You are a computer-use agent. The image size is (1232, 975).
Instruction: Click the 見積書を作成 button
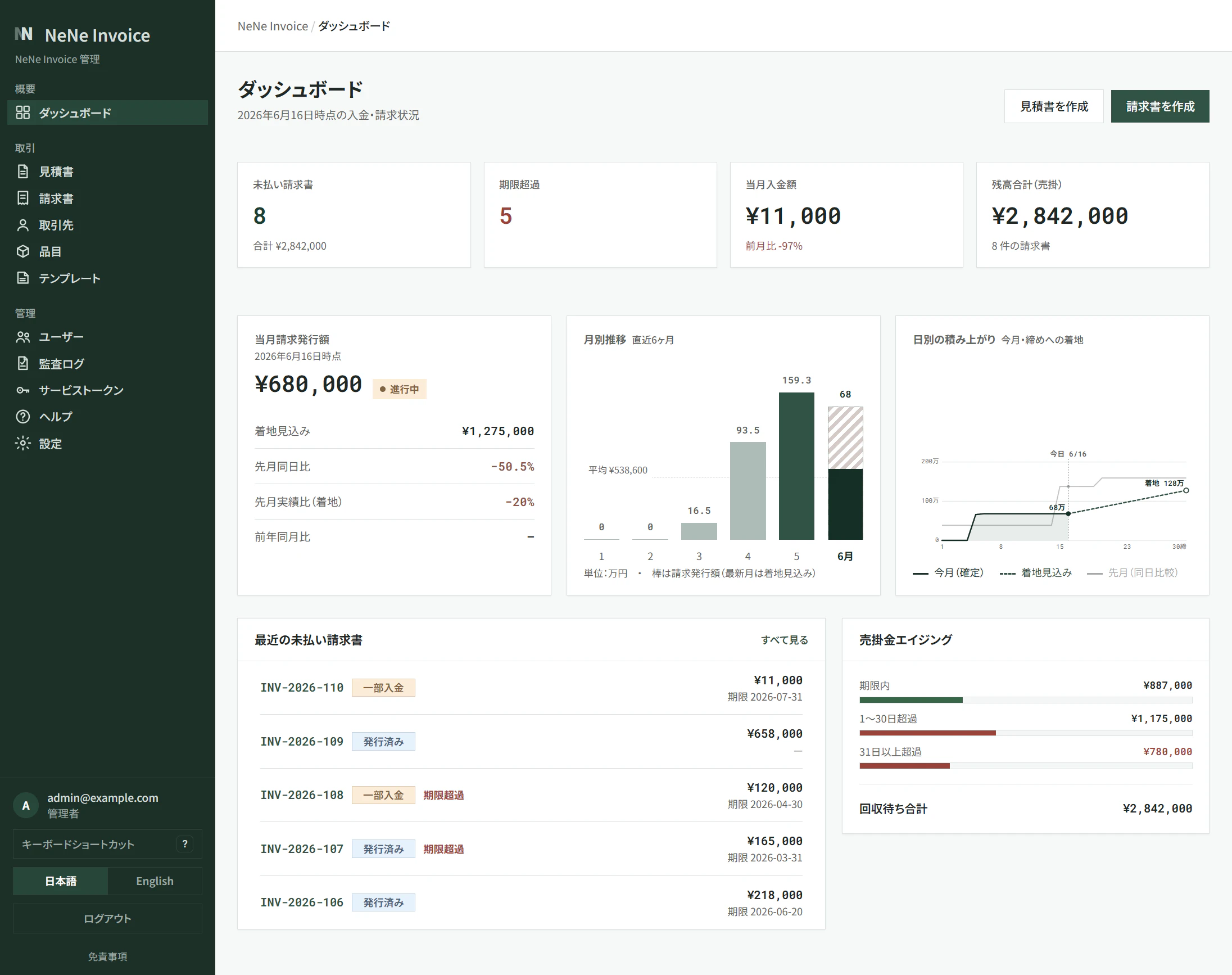click(1053, 106)
